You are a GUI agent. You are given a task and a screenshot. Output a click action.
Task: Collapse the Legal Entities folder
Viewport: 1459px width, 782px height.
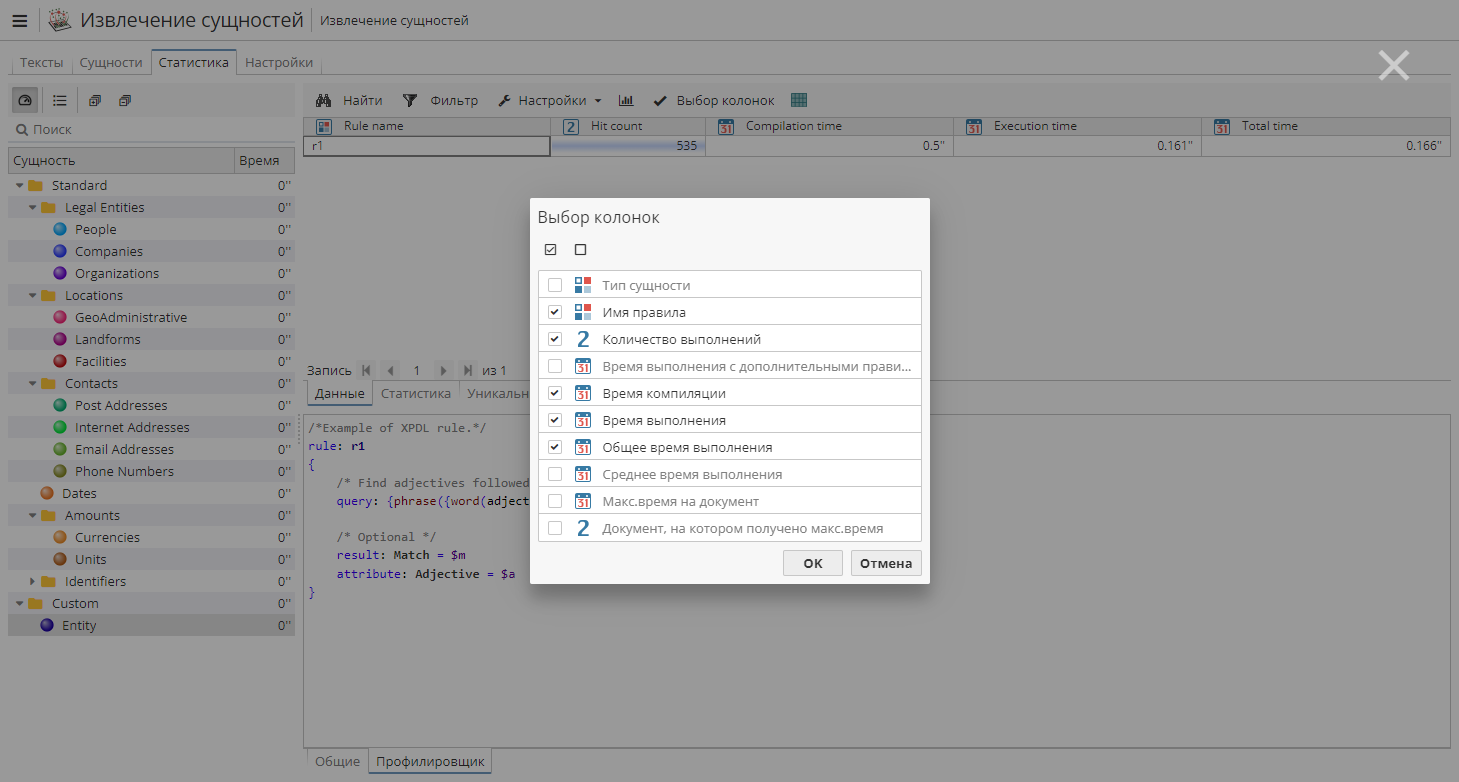point(32,207)
